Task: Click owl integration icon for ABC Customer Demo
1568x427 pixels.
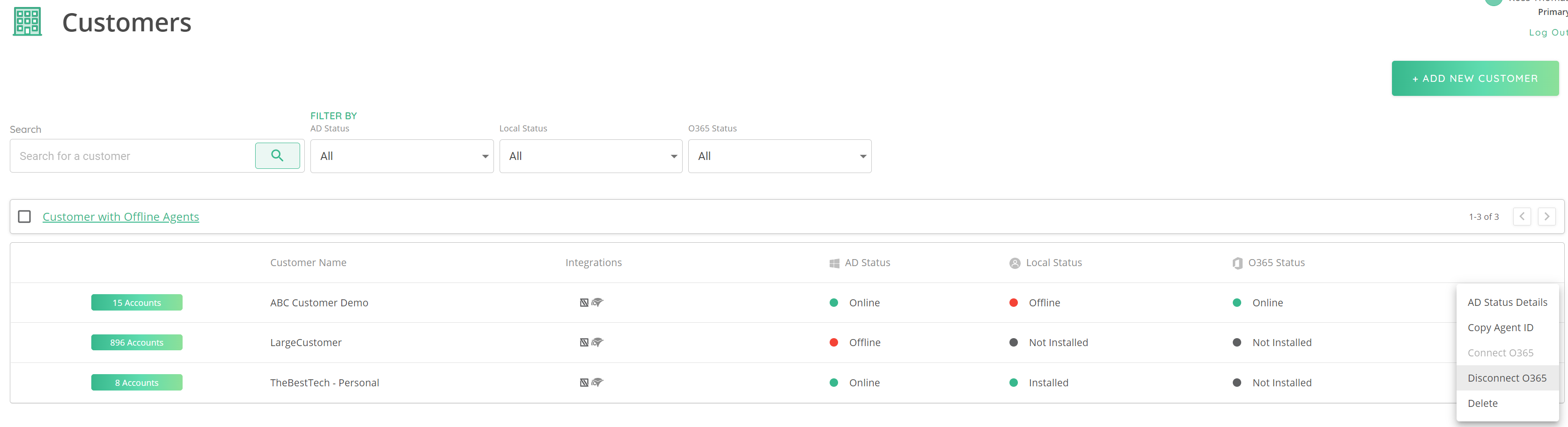Action: [597, 302]
